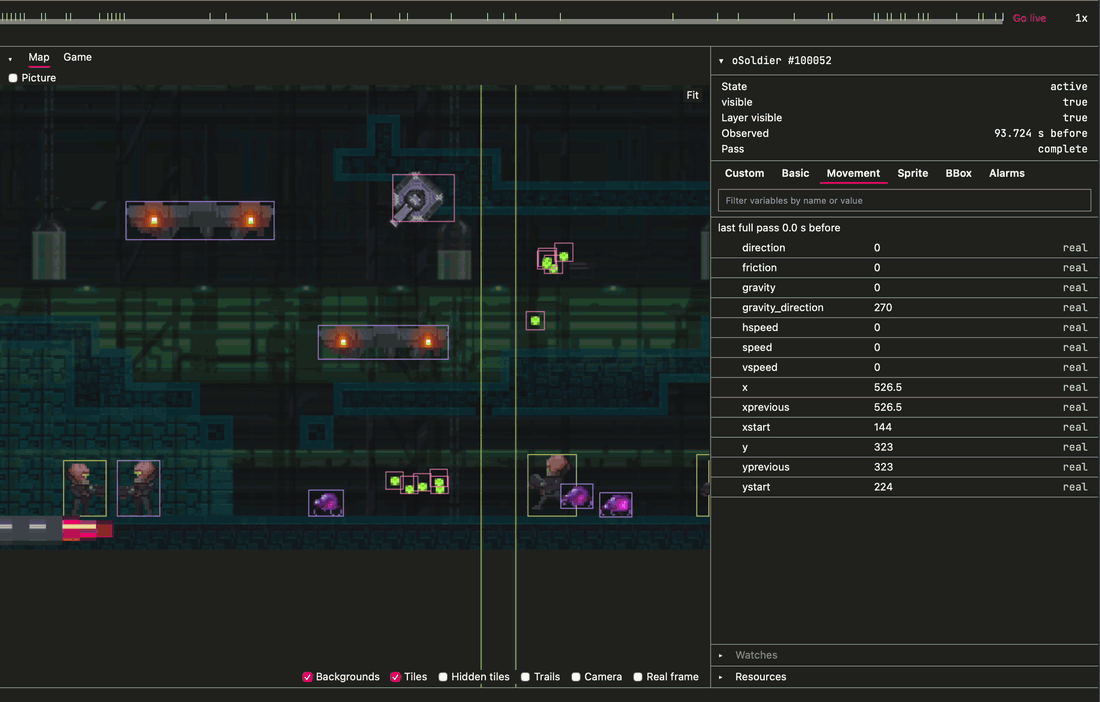This screenshot has width=1100, height=702.
Task: Click the ystart value 224
Action: coord(883,487)
